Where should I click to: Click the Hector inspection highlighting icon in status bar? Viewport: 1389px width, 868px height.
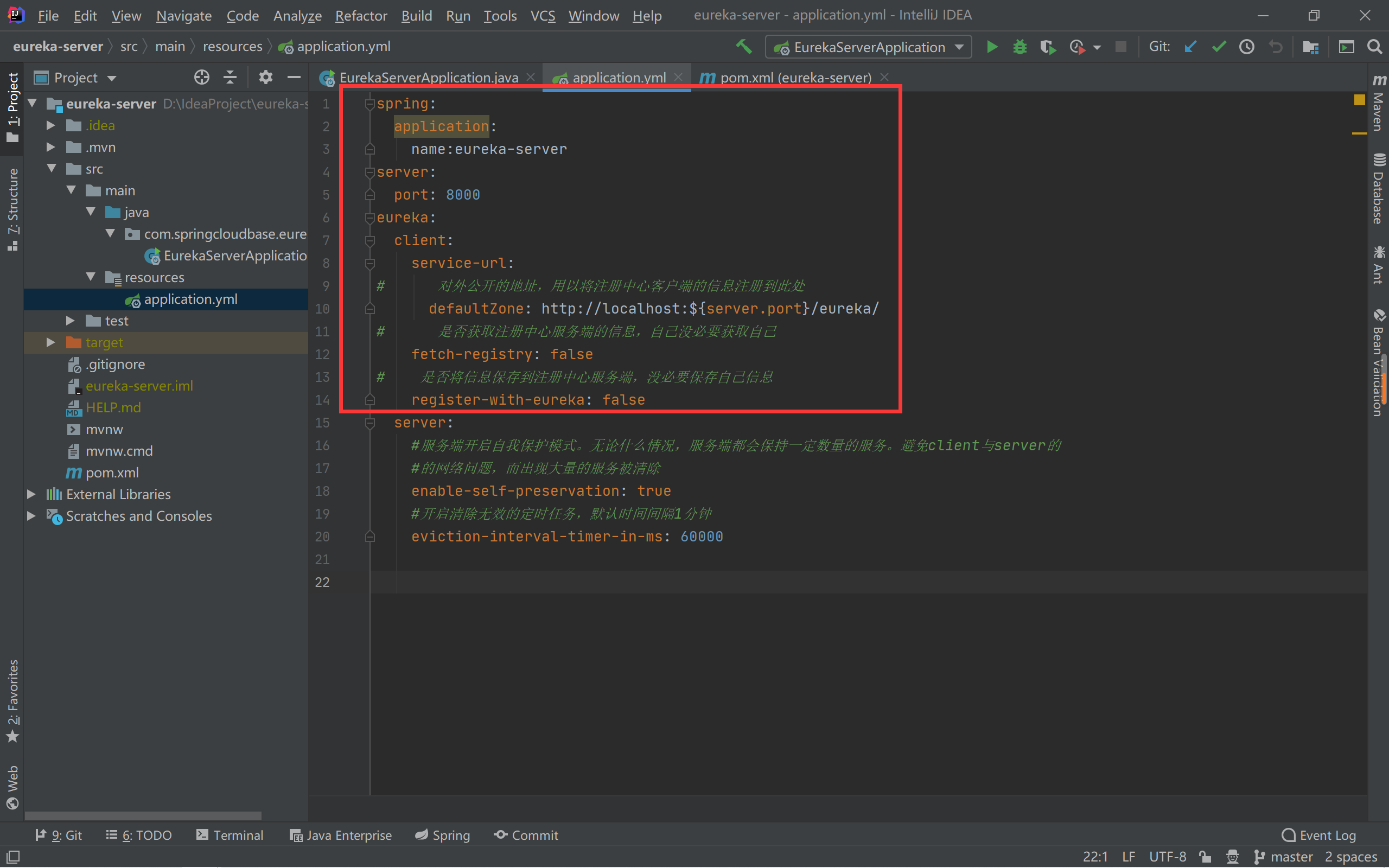pos(1233,857)
